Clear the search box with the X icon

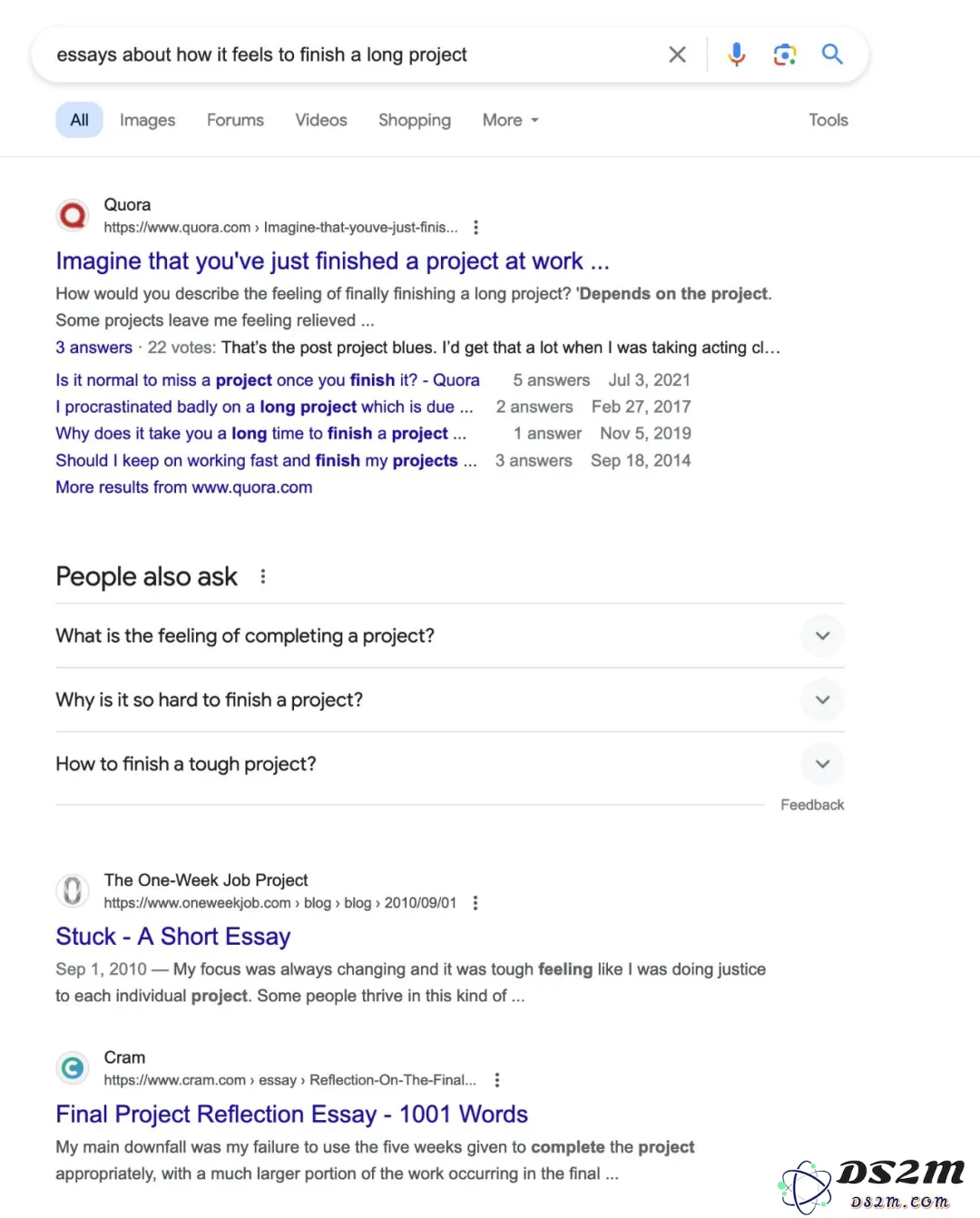pos(677,54)
